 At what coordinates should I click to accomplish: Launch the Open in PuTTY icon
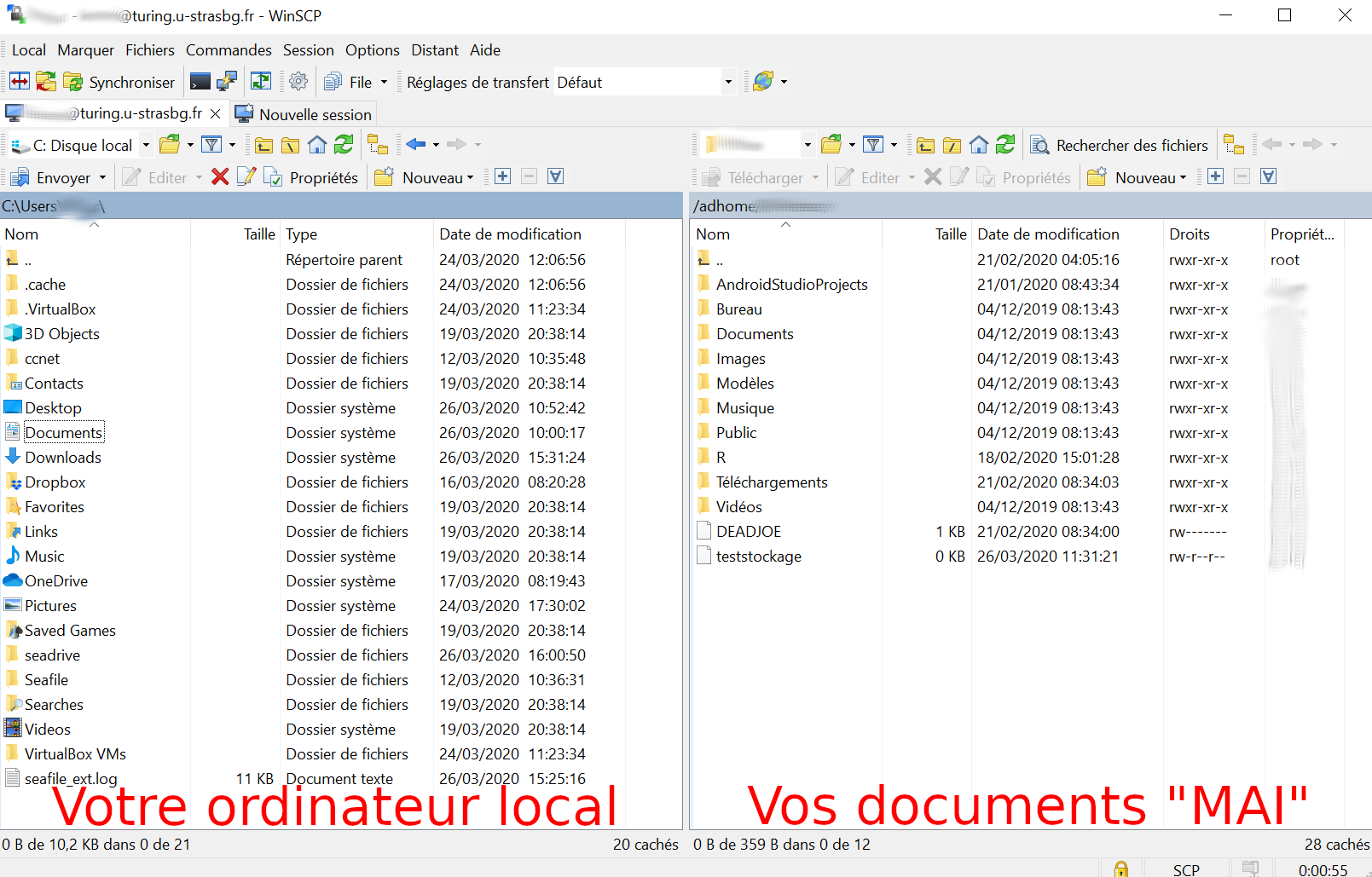(227, 82)
